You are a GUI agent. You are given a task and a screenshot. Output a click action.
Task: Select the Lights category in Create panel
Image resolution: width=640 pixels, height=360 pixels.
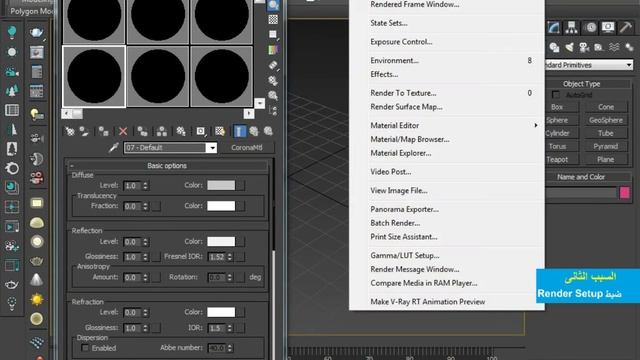tap(569, 47)
